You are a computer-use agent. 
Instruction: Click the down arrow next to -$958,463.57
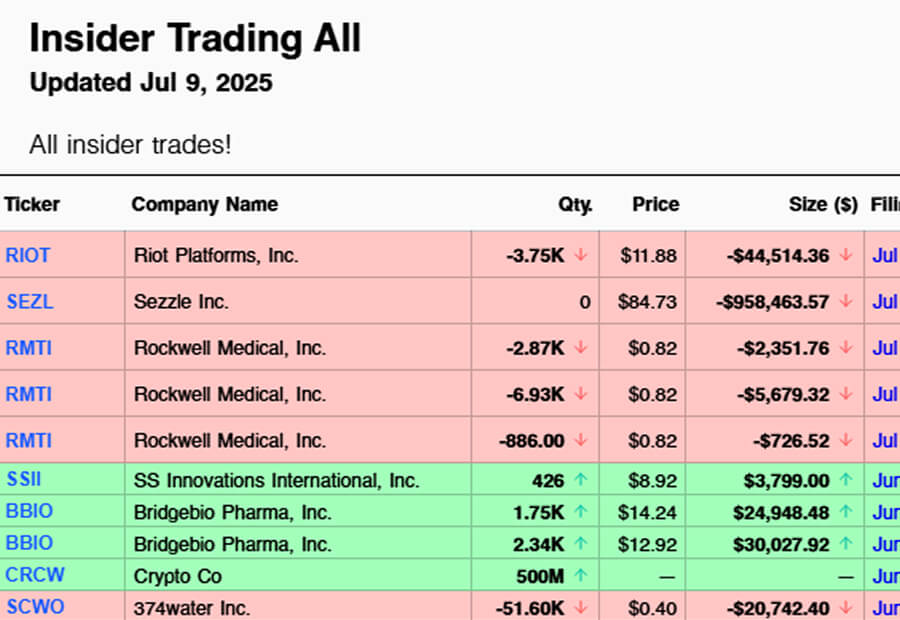846,301
